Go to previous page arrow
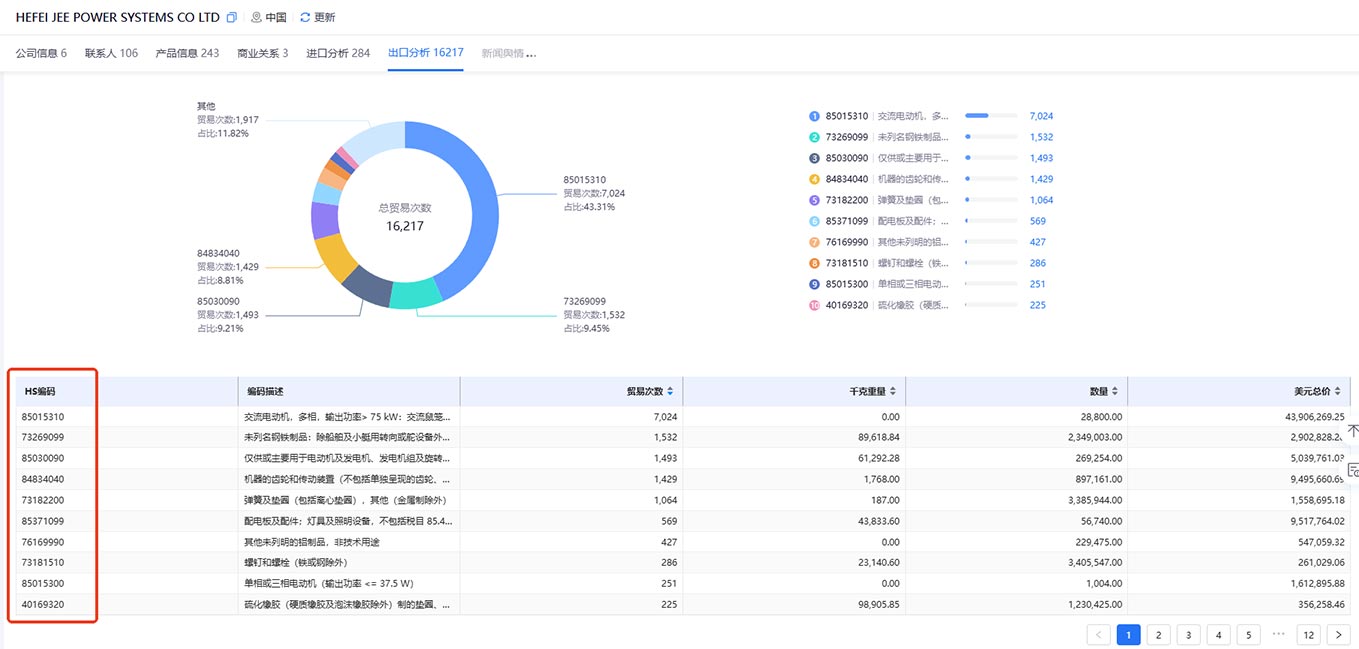The image size is (1359, 649). click(x=1098, y=635)
